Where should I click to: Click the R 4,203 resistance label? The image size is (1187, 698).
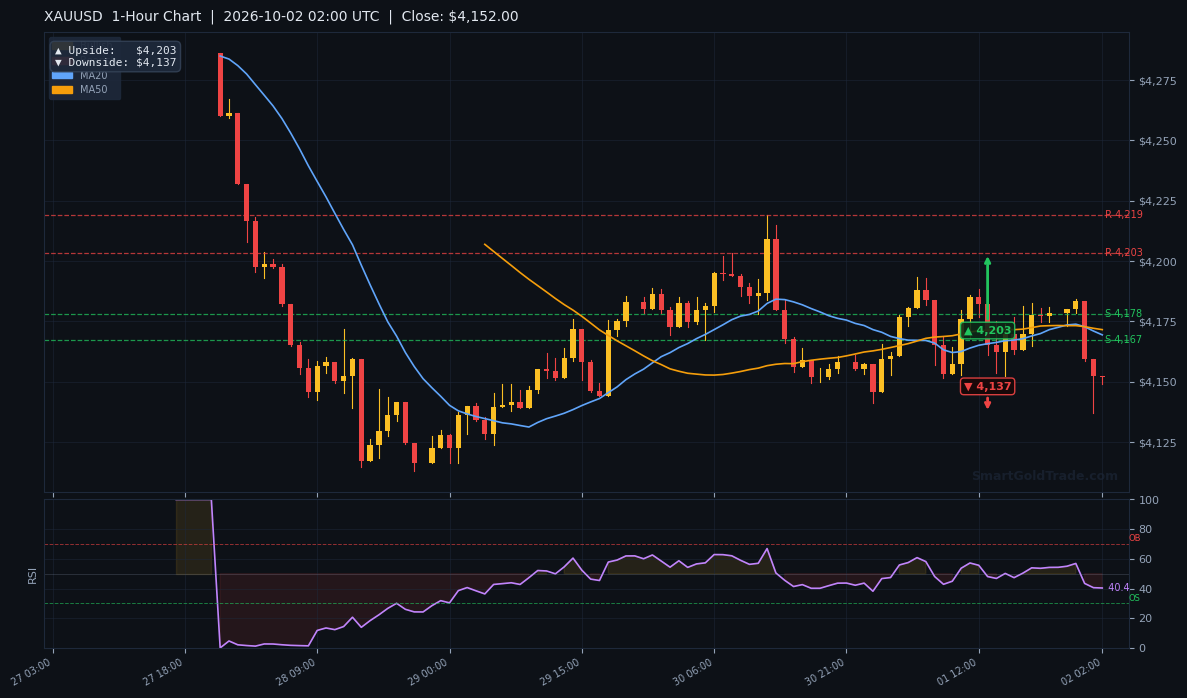[1123, 252]
